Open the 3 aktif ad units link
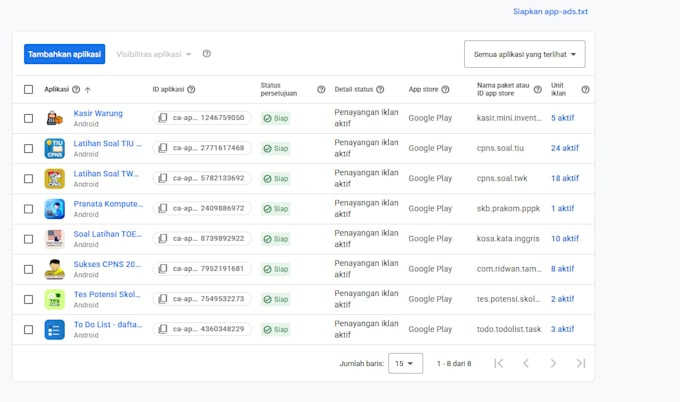The height and width of the screenshot is (402, 680). [x=562, y=329]
